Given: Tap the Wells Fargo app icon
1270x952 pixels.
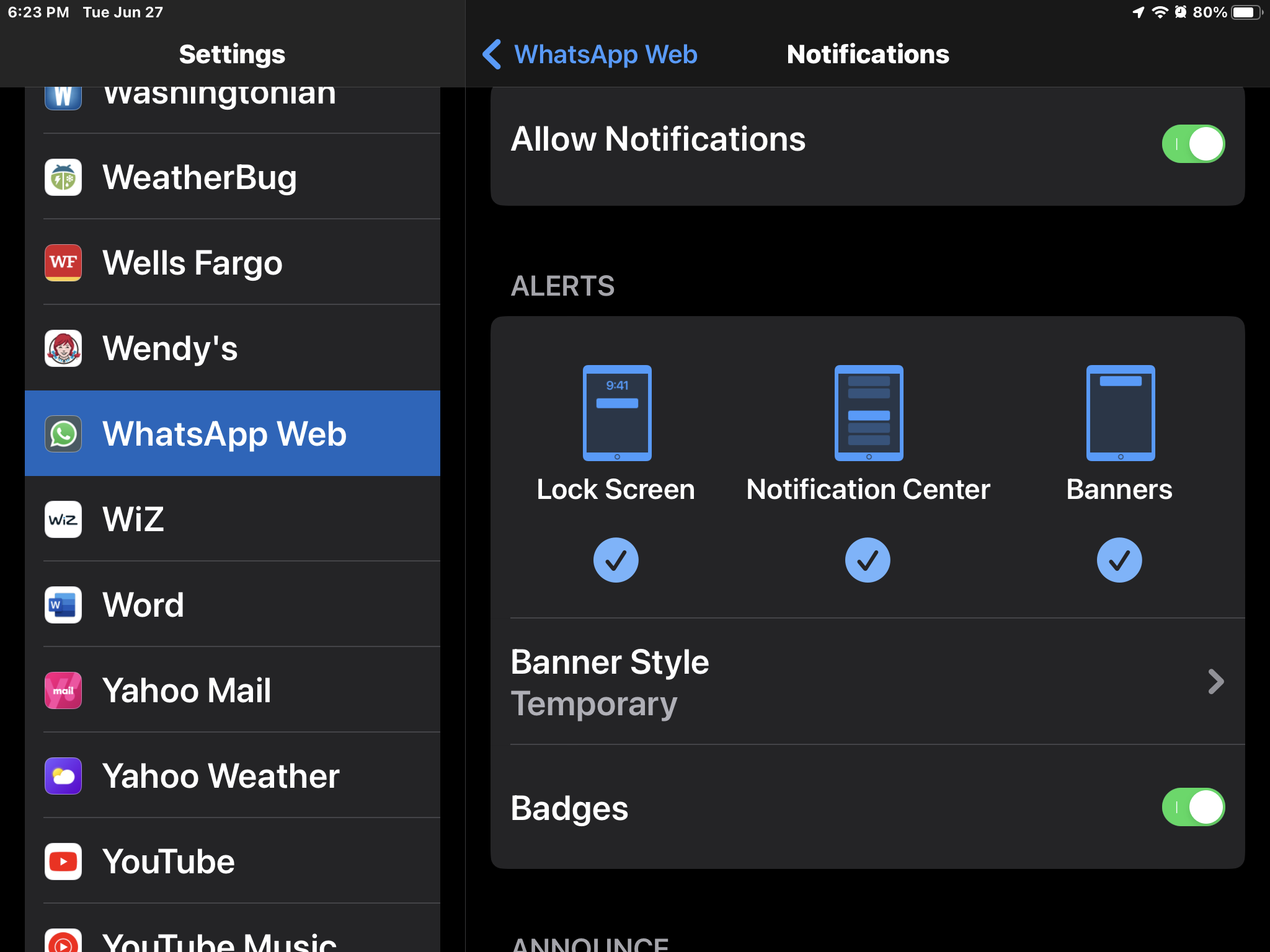Looking at the screenshot, I should coord(63,263).
